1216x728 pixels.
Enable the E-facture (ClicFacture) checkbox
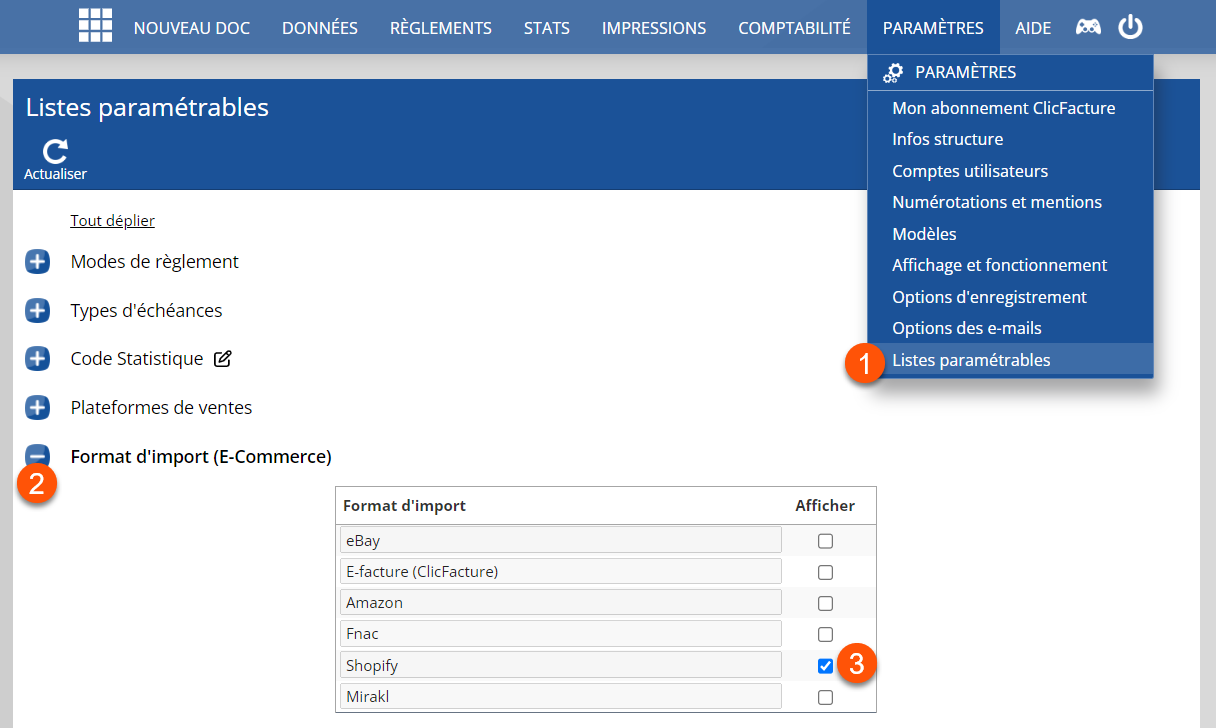click(x=825, y=573)
